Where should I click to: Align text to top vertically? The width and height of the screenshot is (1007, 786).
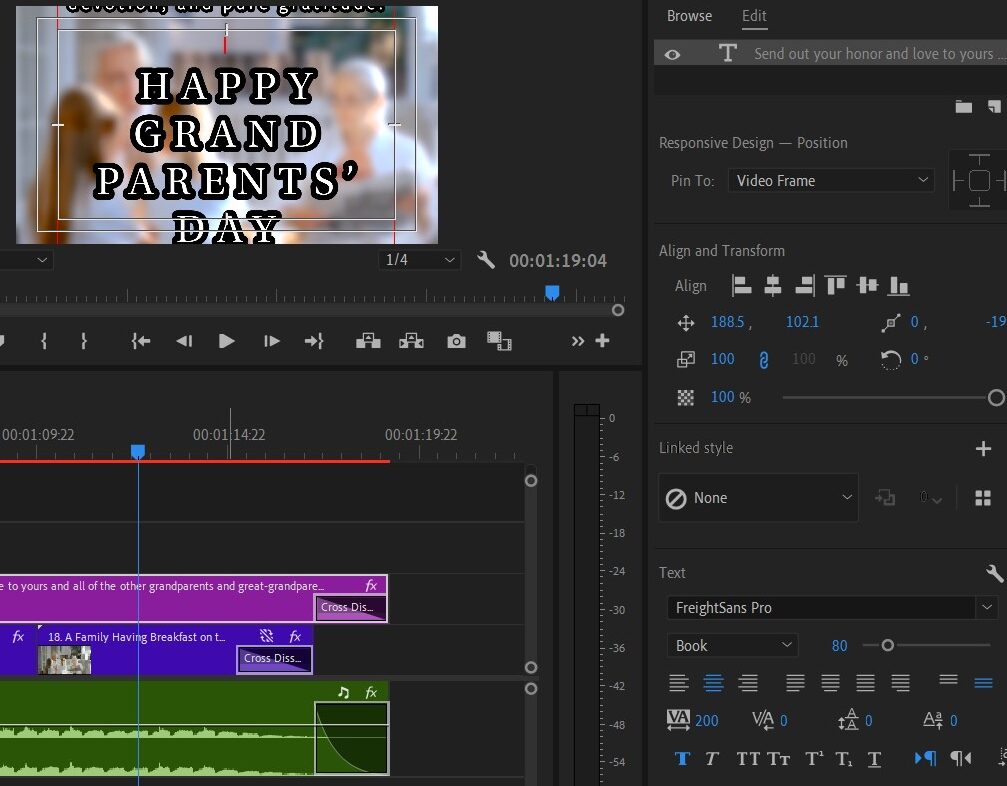tap(949, 679)
